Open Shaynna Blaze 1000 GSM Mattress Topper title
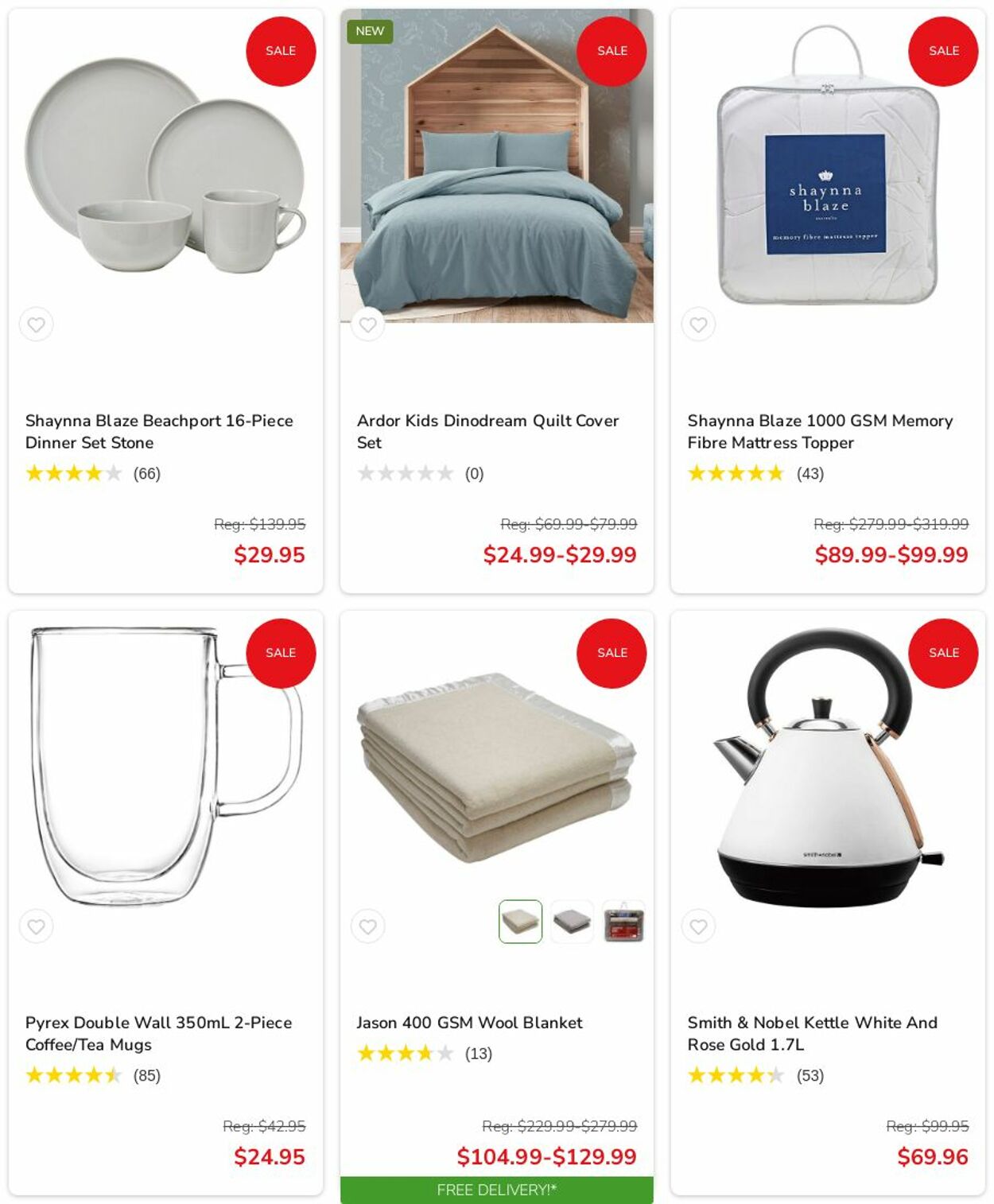This screenshot has width=994, height=1204. (820, 432)
